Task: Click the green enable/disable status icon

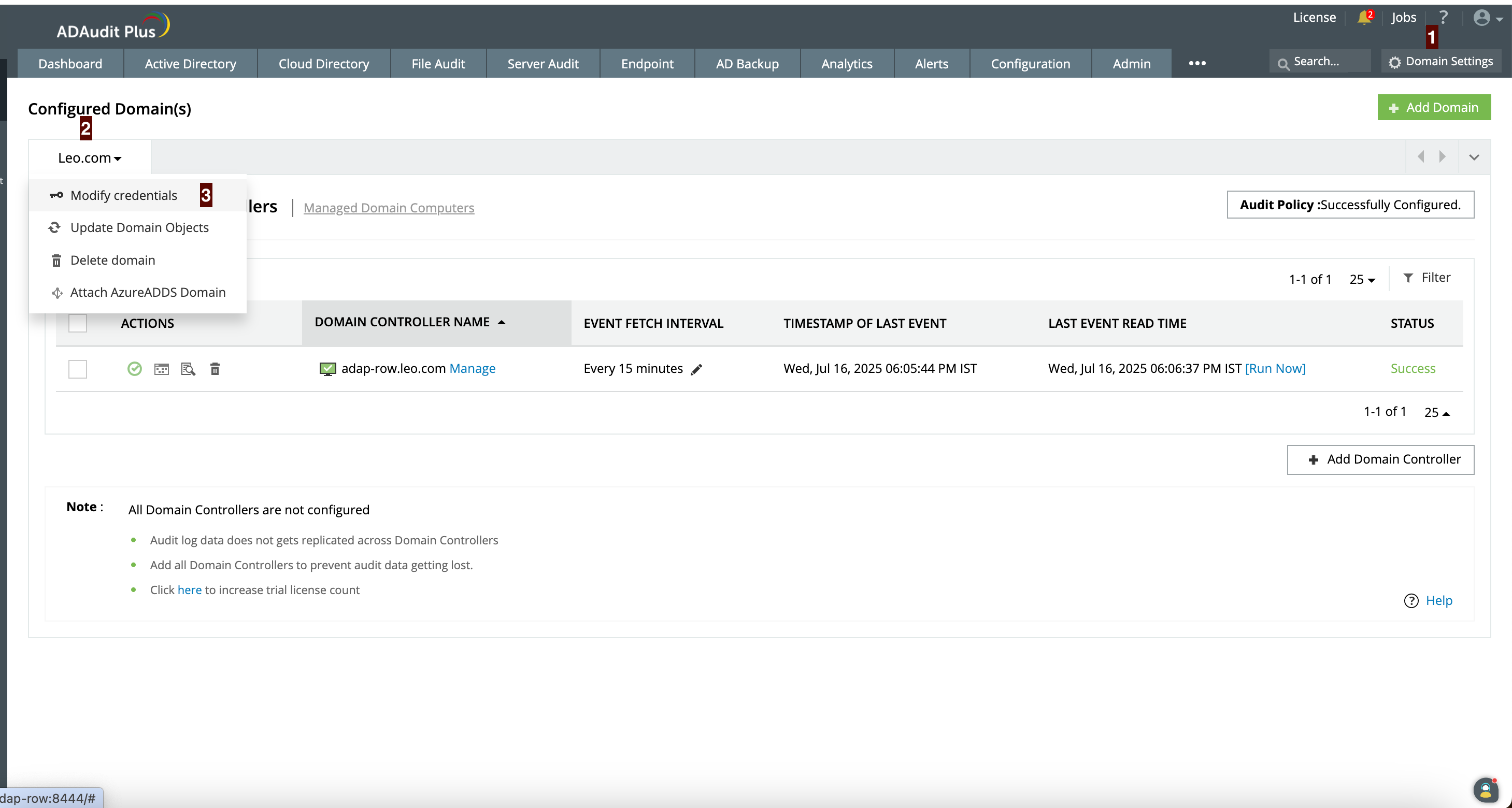Action: 134,368
